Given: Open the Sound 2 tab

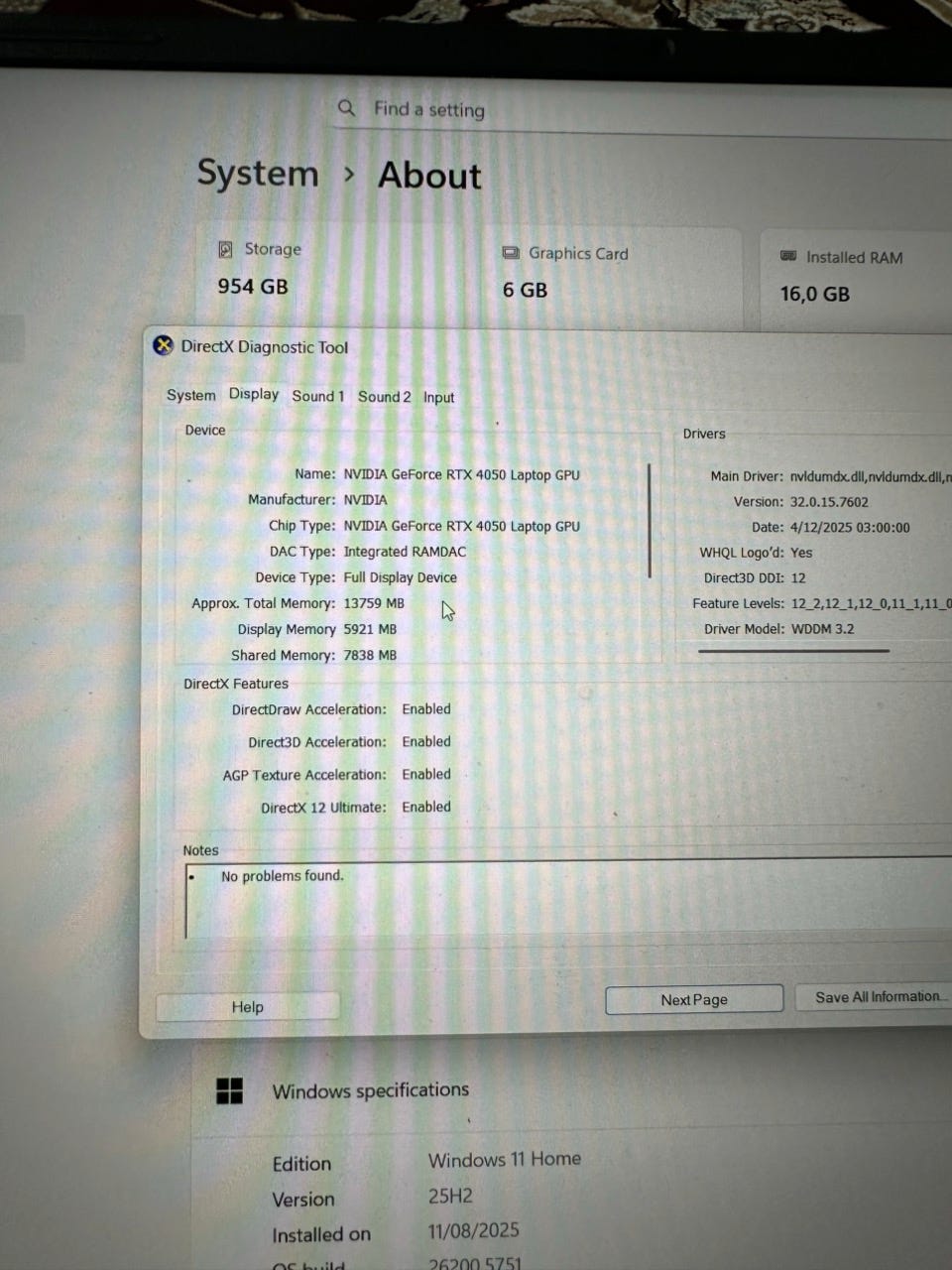Looking at the screenshot, I should coord(384,397).
